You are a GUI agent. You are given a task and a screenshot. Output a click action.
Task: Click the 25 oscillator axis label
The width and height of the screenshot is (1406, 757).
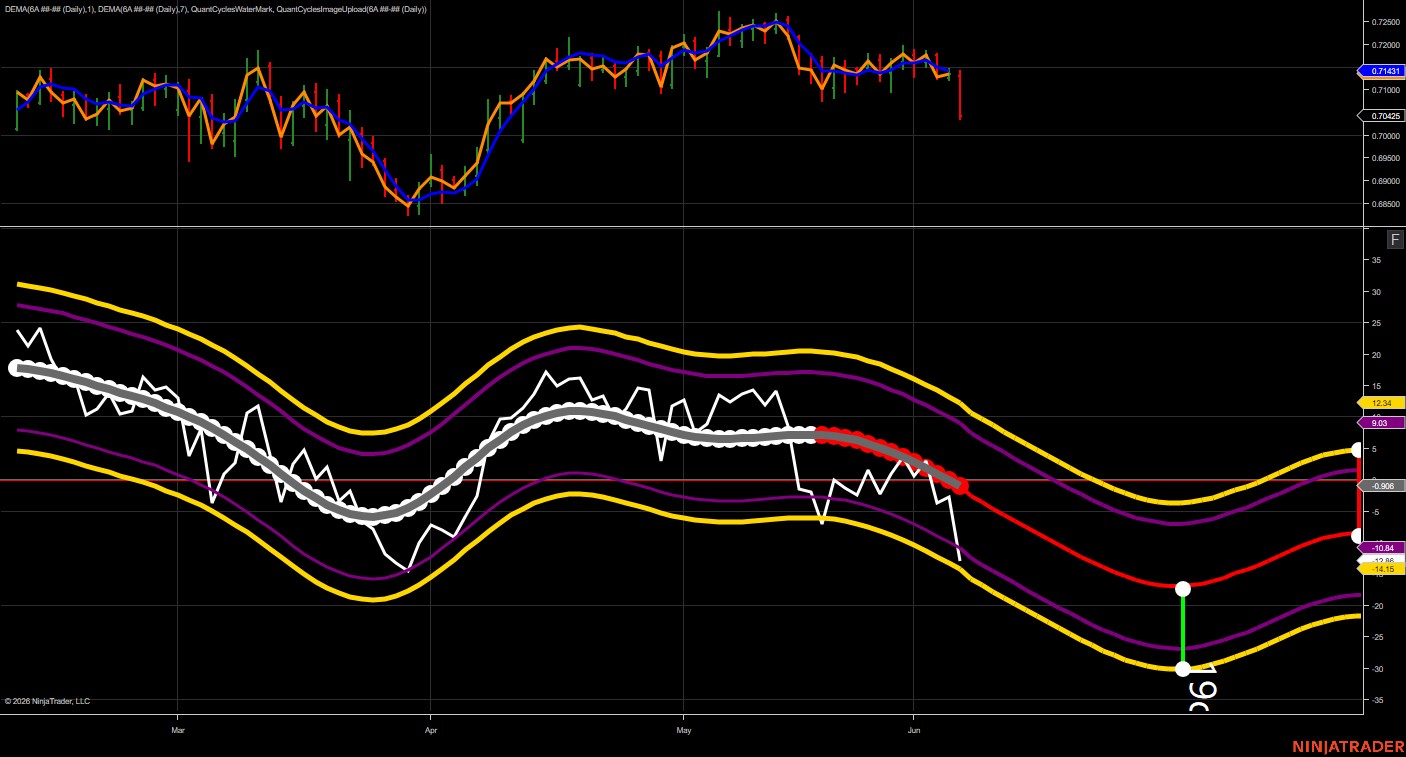(x=1377, y=324)
